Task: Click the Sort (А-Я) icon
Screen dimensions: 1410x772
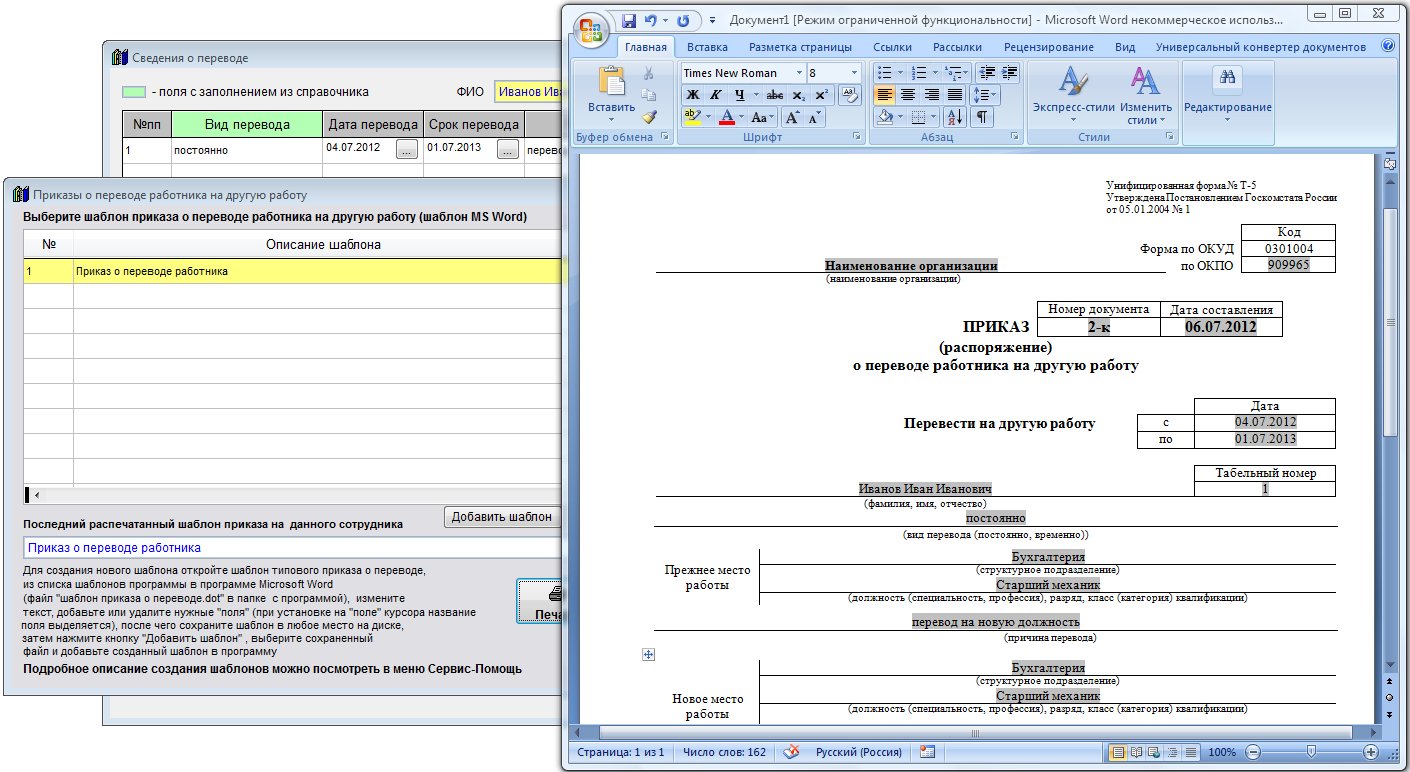Action: pyautogui.click(x=954, y=117)
